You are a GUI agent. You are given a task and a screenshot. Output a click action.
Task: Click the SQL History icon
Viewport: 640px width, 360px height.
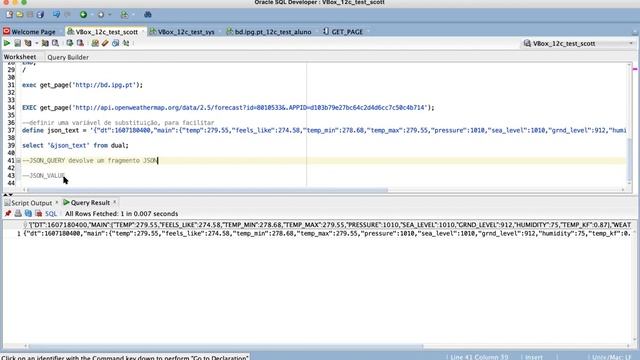(116, 43)
